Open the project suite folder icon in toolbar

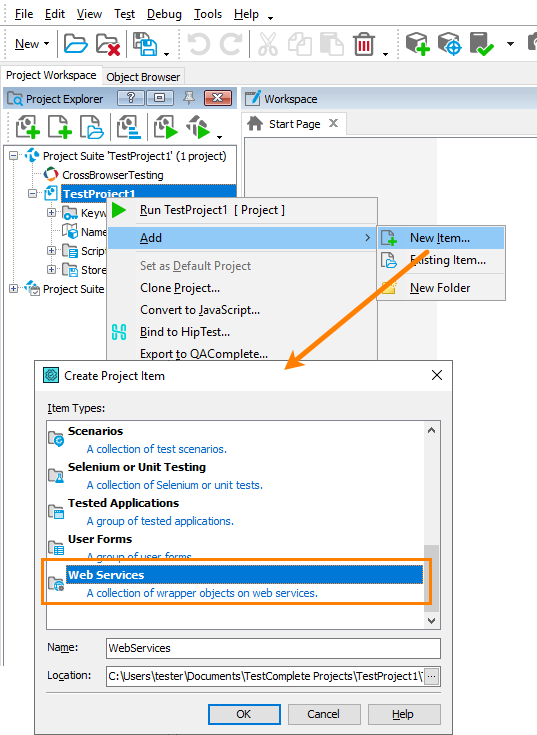[75, 44]
